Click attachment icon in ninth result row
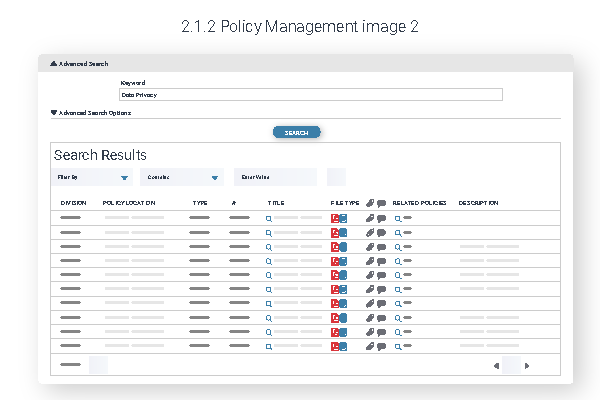This screenshot has width=600, height=400. coord(370,332)
